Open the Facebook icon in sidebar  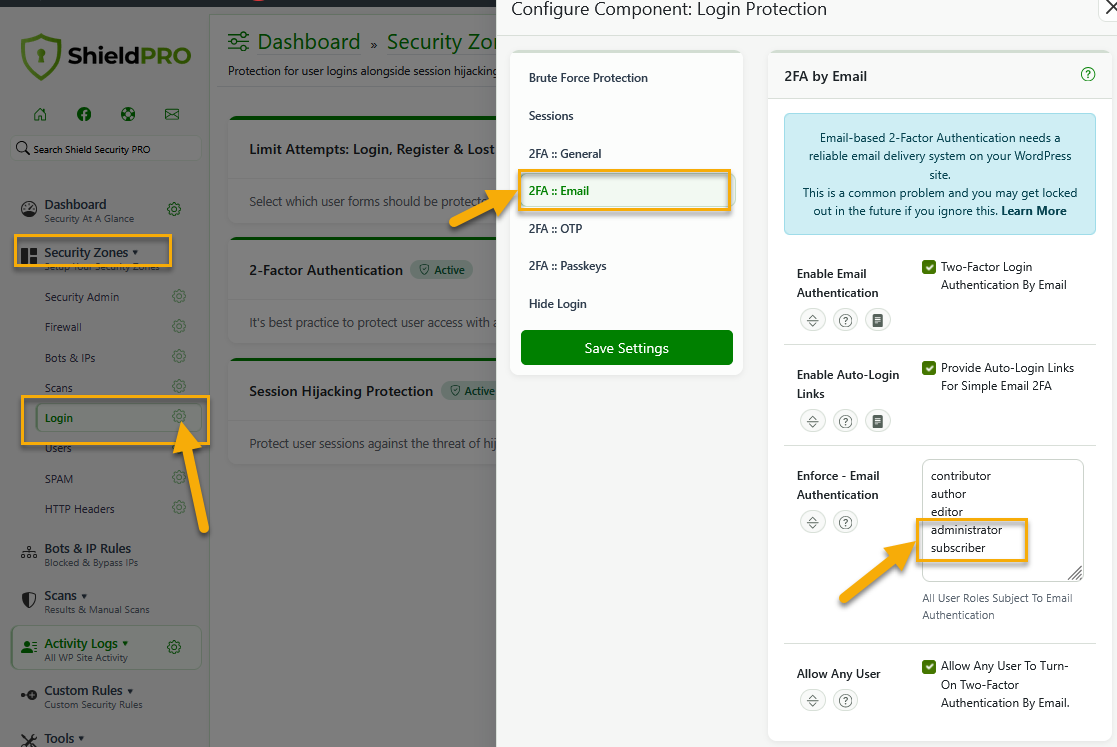tap(84, 114)
